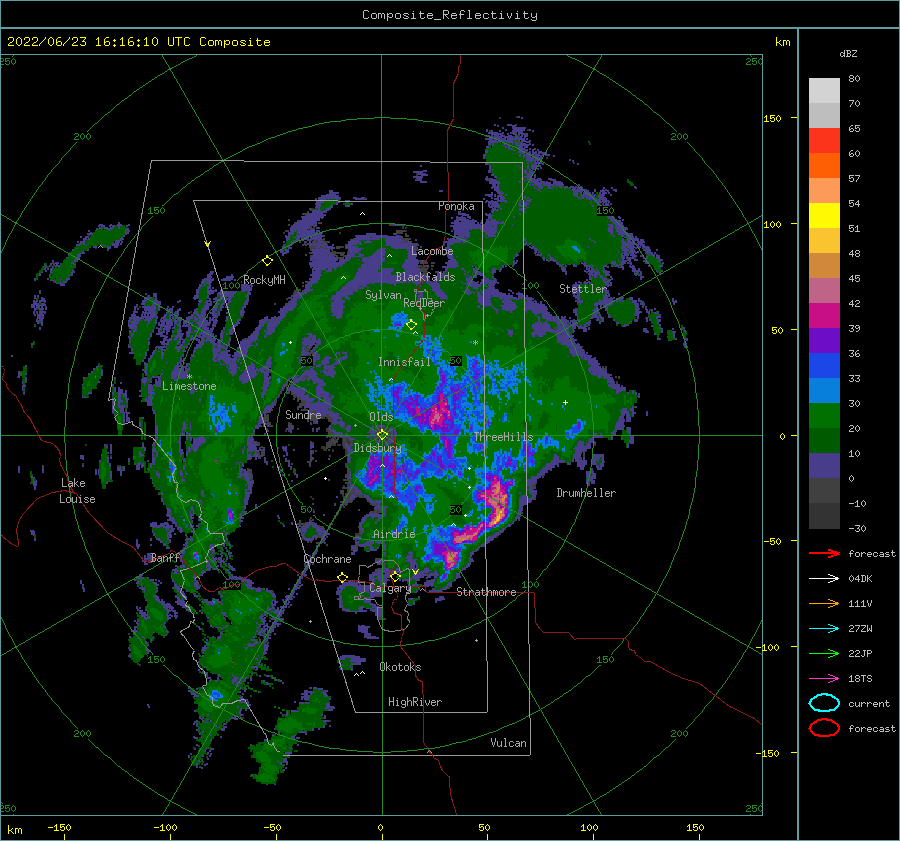
Task: Click the Olds label
Action: (381, 417)
